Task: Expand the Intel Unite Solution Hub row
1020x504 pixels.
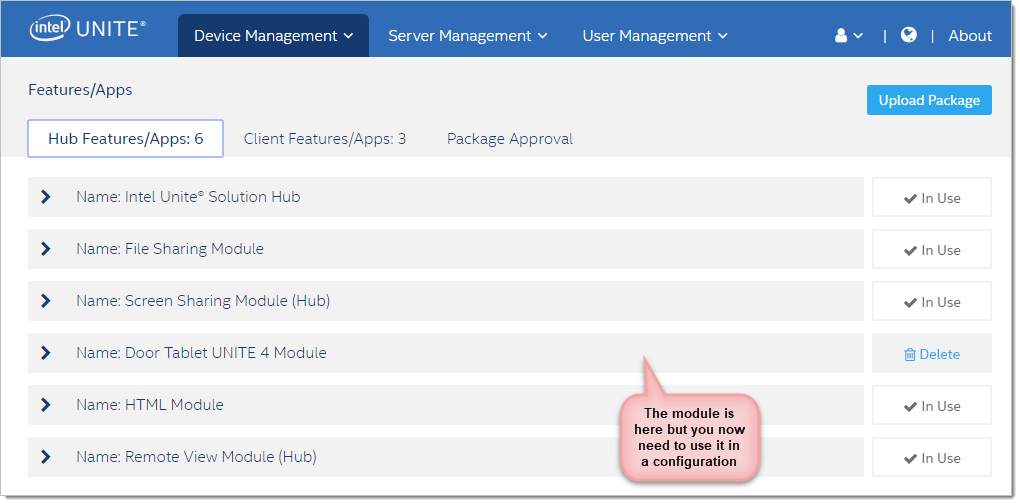Action: click(x=46, y=196)
